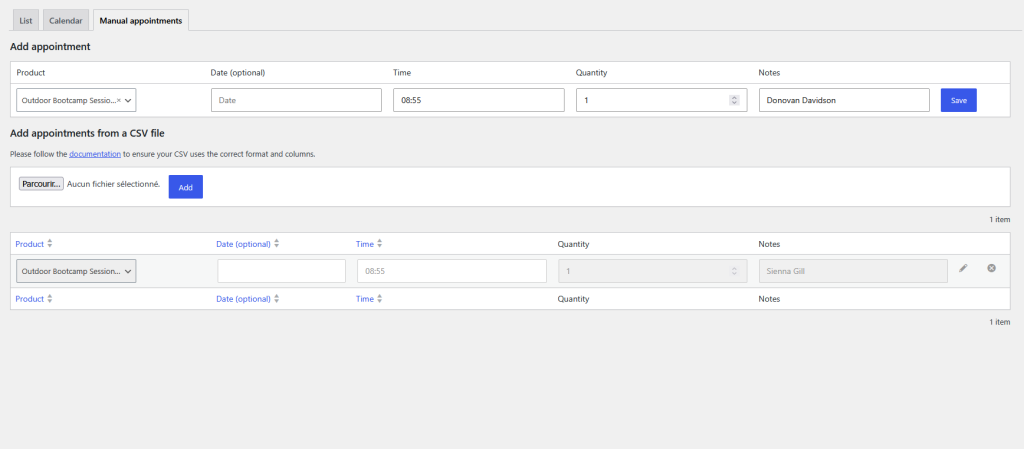Edit the Sienna Gill appointment with pencil icon

963,268
